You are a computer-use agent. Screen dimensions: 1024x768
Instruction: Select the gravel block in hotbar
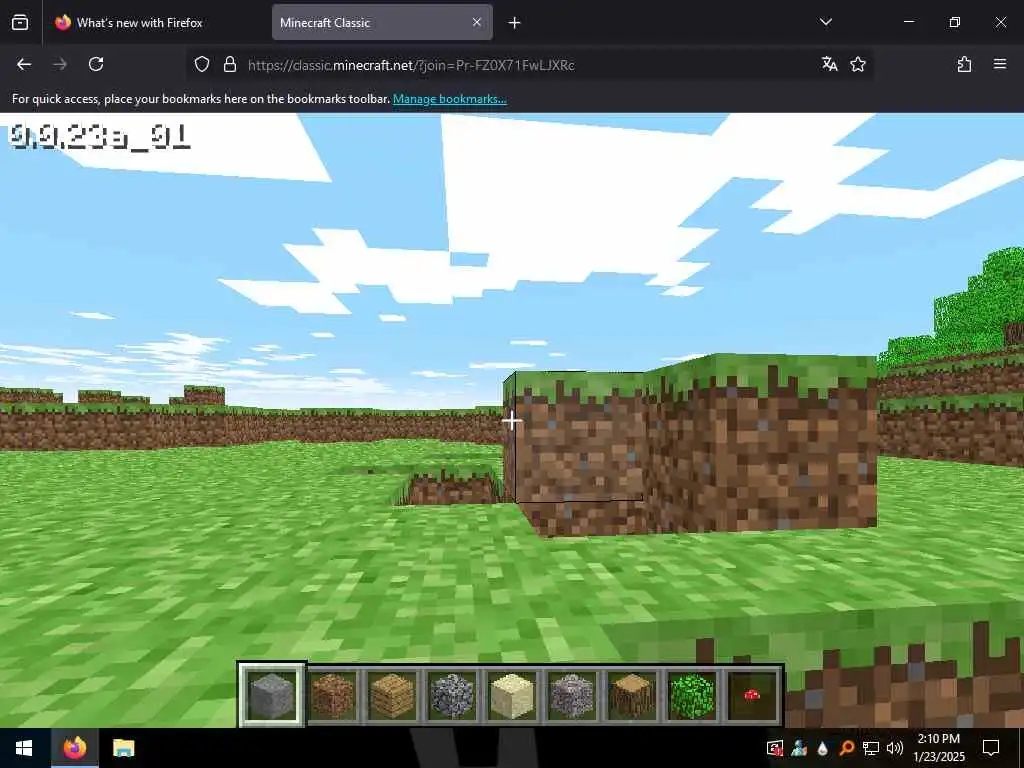572,696
